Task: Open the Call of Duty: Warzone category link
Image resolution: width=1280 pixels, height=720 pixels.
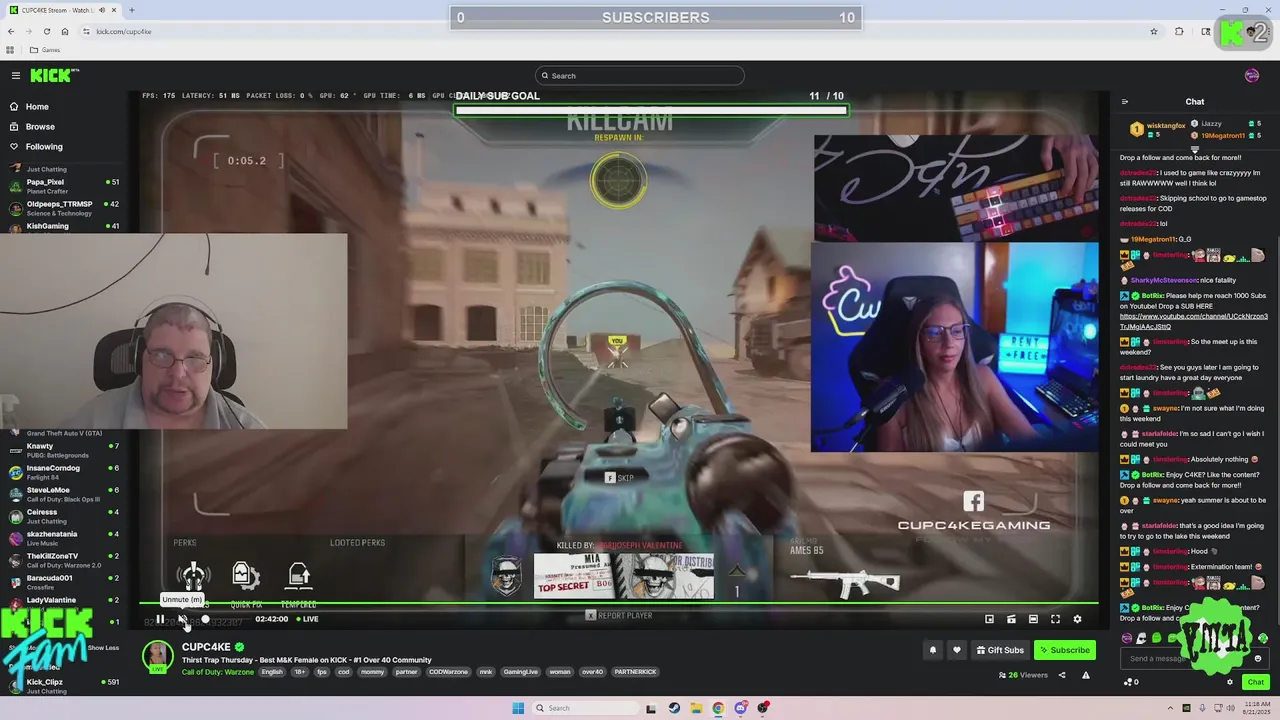Action: click(218, 672)
